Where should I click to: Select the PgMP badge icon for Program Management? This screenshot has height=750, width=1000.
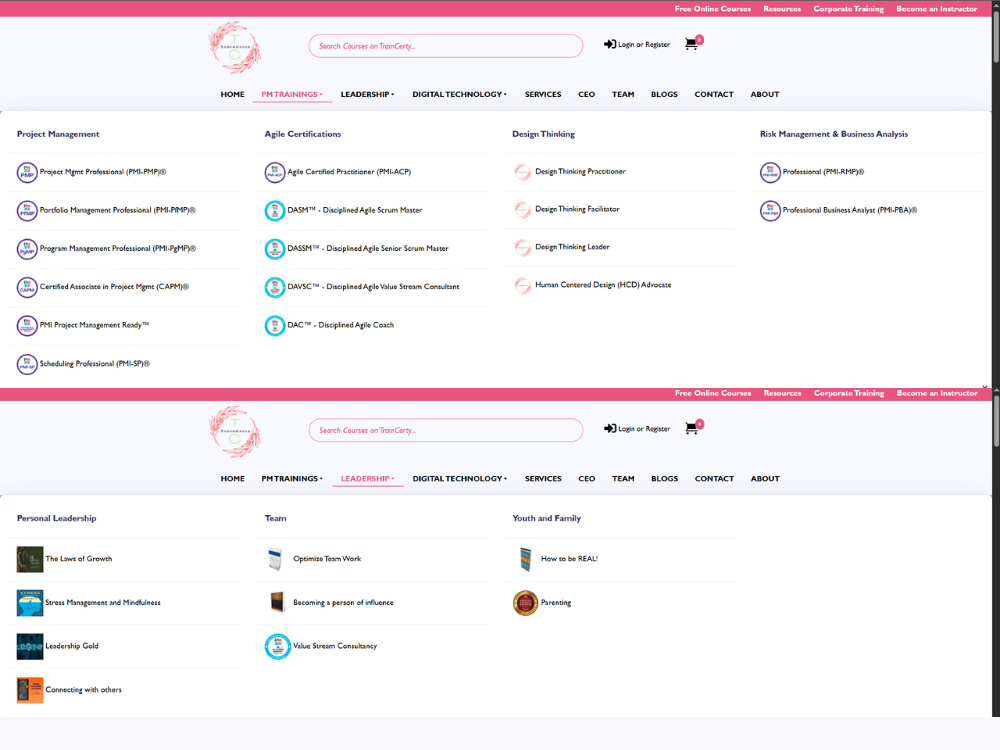tap(27, 249)
